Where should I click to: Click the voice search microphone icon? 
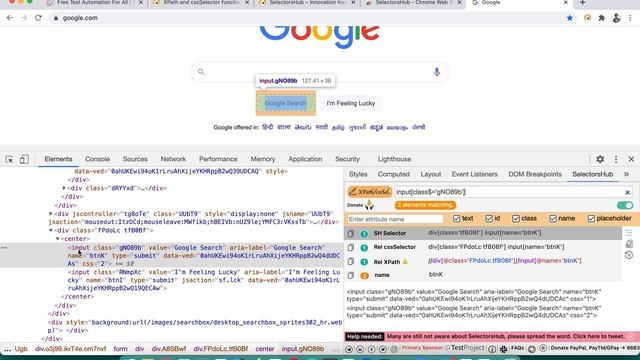(x=437, y=72)
